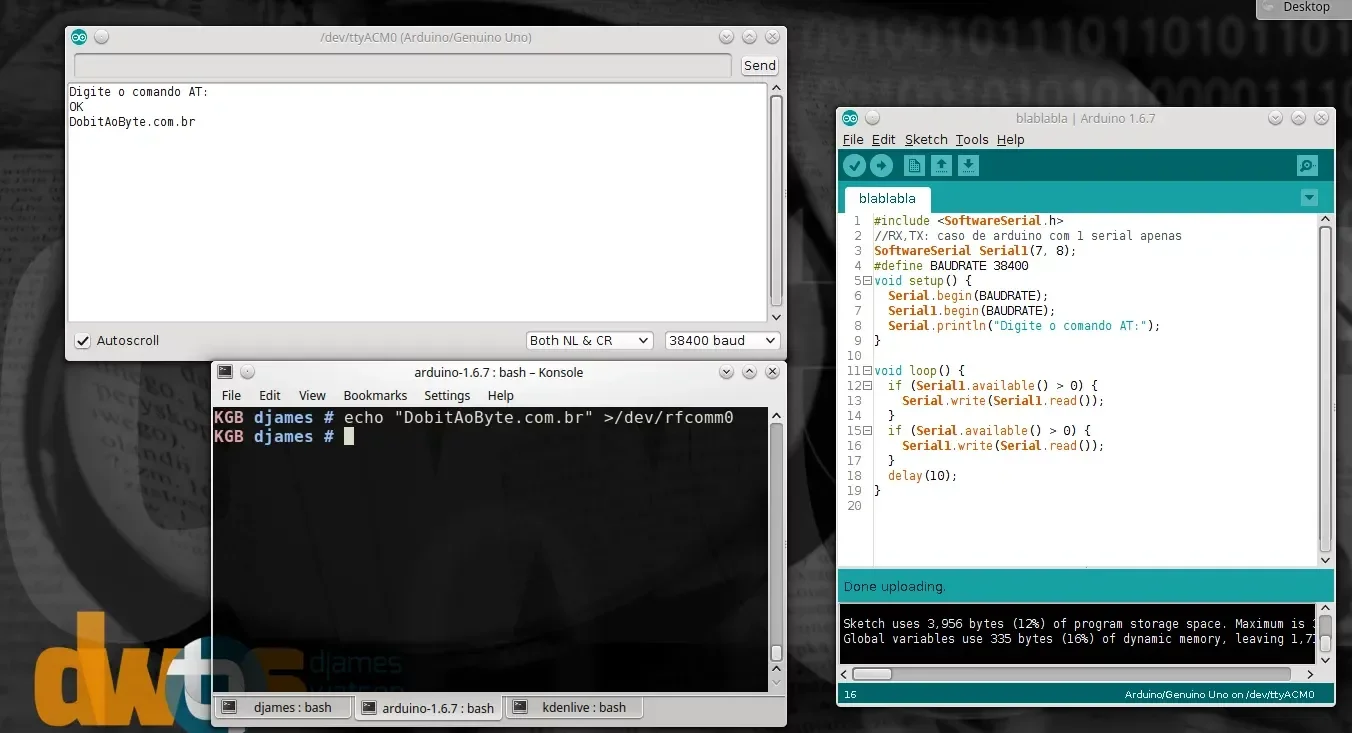Screen dimensions: 1352x733
Task: Open the Bookmarks menu in Konsole
Action: [x=375, y=396]
